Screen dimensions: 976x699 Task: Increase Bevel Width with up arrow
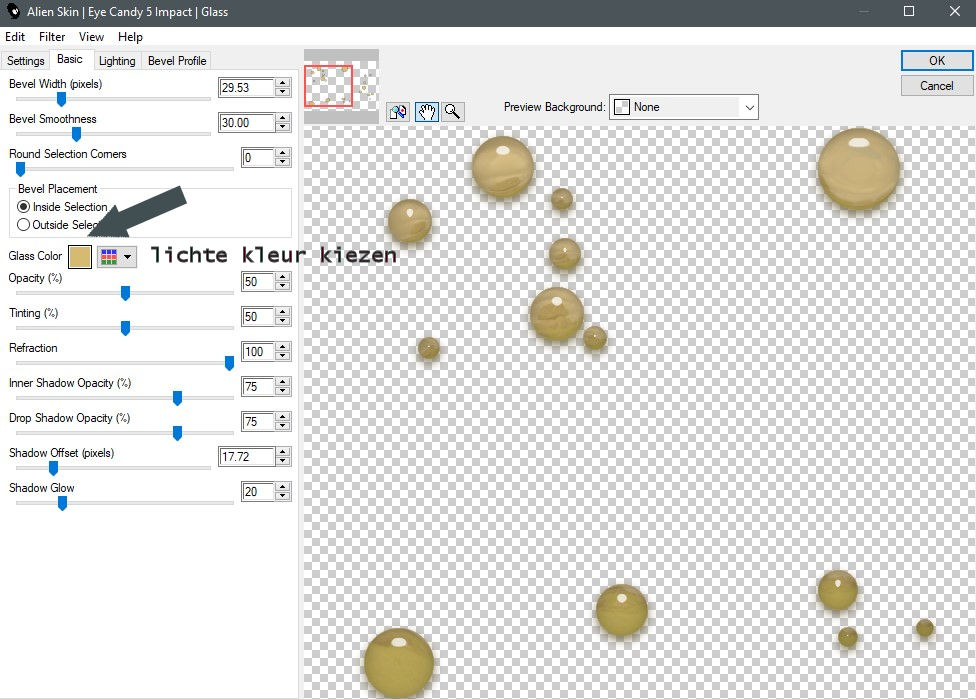283,83
